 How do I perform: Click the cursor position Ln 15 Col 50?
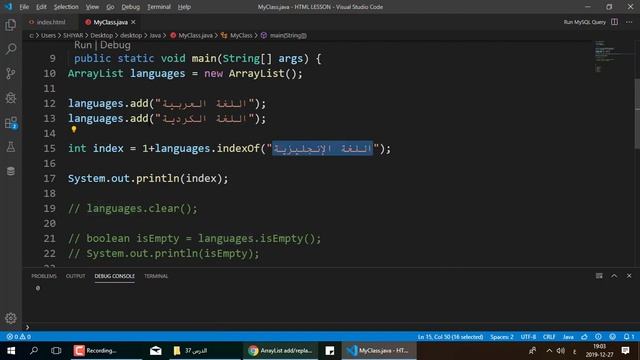450,337
